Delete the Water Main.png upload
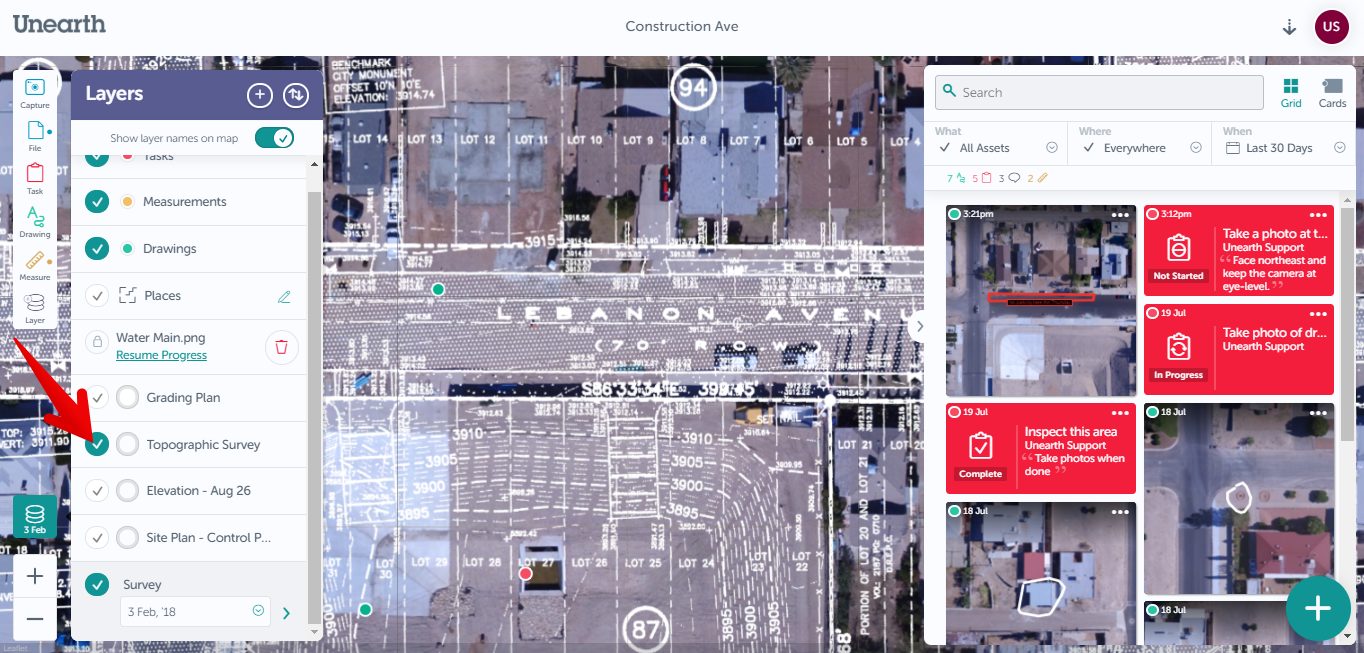This screenshot has height=653, width=1364. pyautogui.click(x=282, y=347)
